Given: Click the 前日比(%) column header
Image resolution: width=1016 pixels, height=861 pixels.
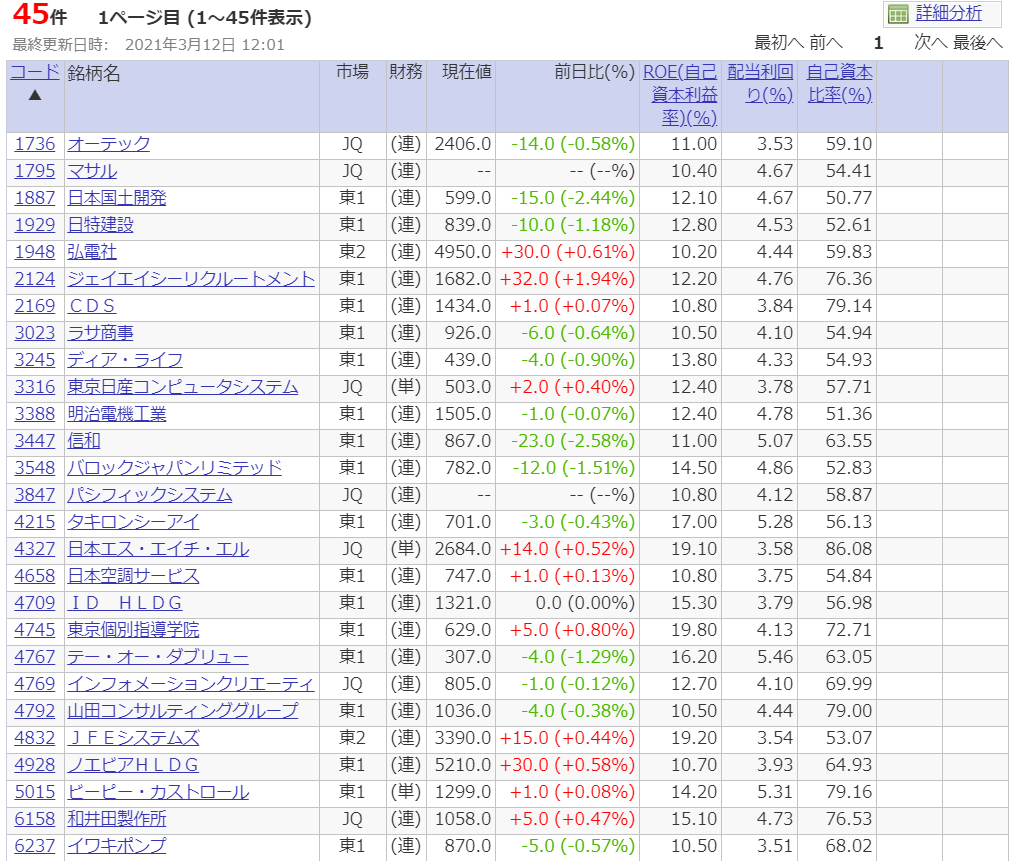Looking at the screenshot, I should tap(595, 72).
